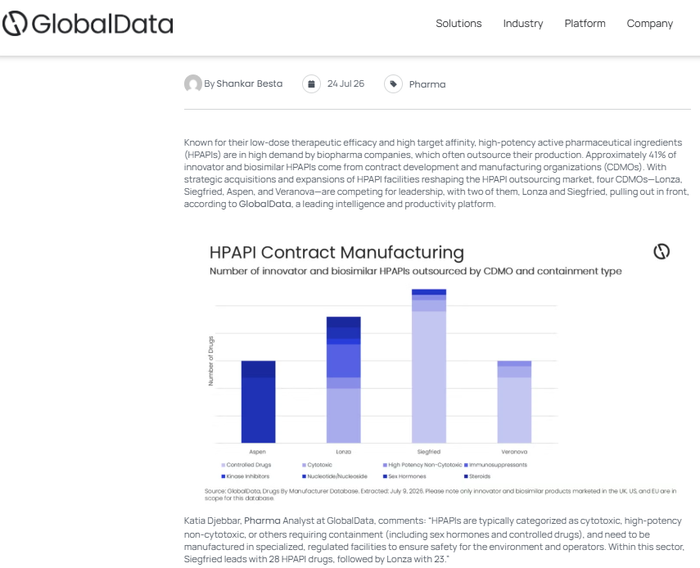Click the GlobalData emblem on the chart
Viewport: 700px width, 568px height.
[x=662, y=251]
